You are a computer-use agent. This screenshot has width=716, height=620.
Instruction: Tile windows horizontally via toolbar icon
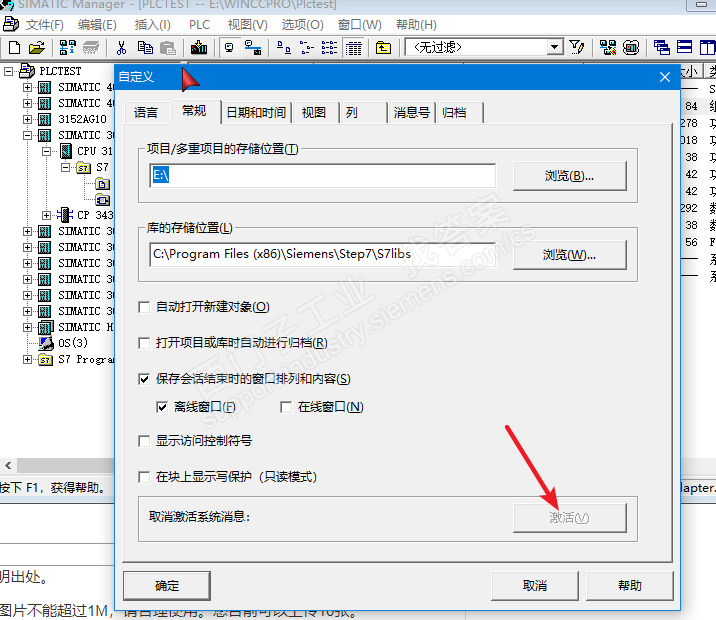tap(684, 47)
